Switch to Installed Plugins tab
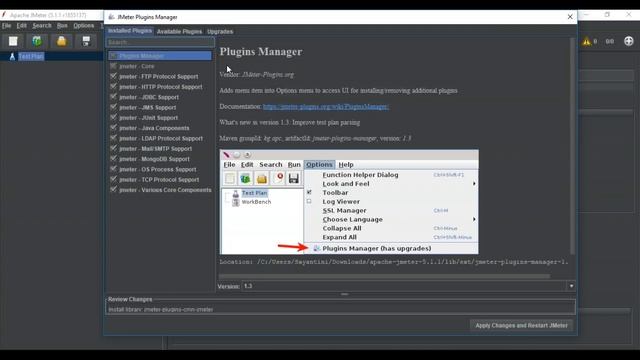Viewport: 640px width, 360px height. pos(130,31)
